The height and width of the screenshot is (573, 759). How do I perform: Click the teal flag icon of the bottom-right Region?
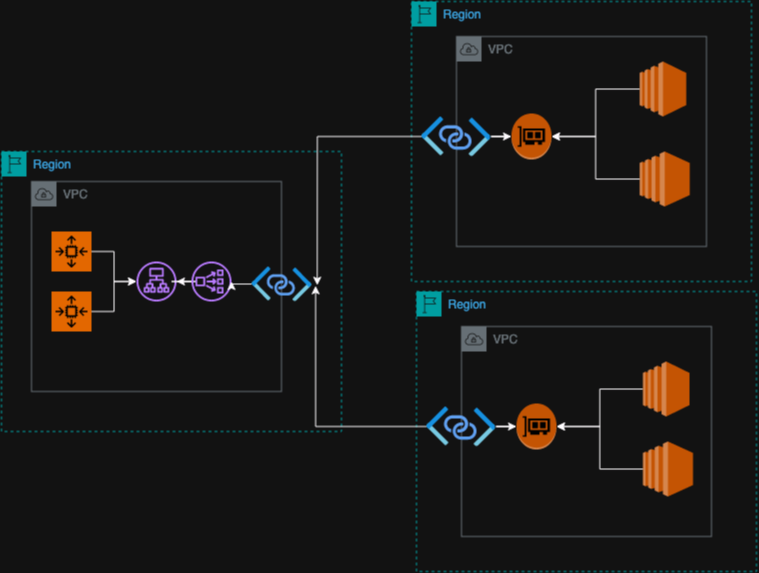pyautogui.click(x=429, y=304)
